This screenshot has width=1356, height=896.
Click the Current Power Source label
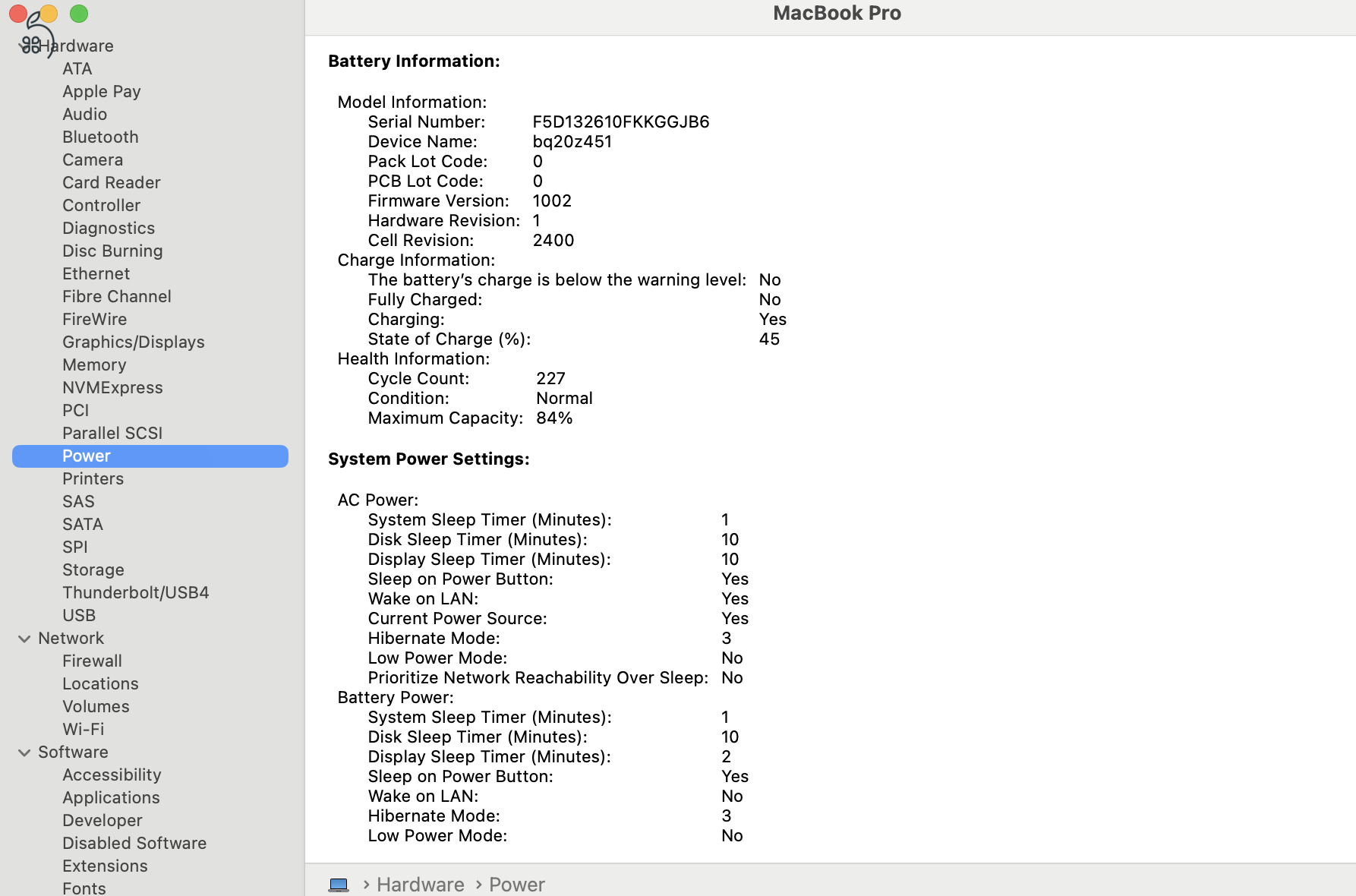[x=458, y=619]
